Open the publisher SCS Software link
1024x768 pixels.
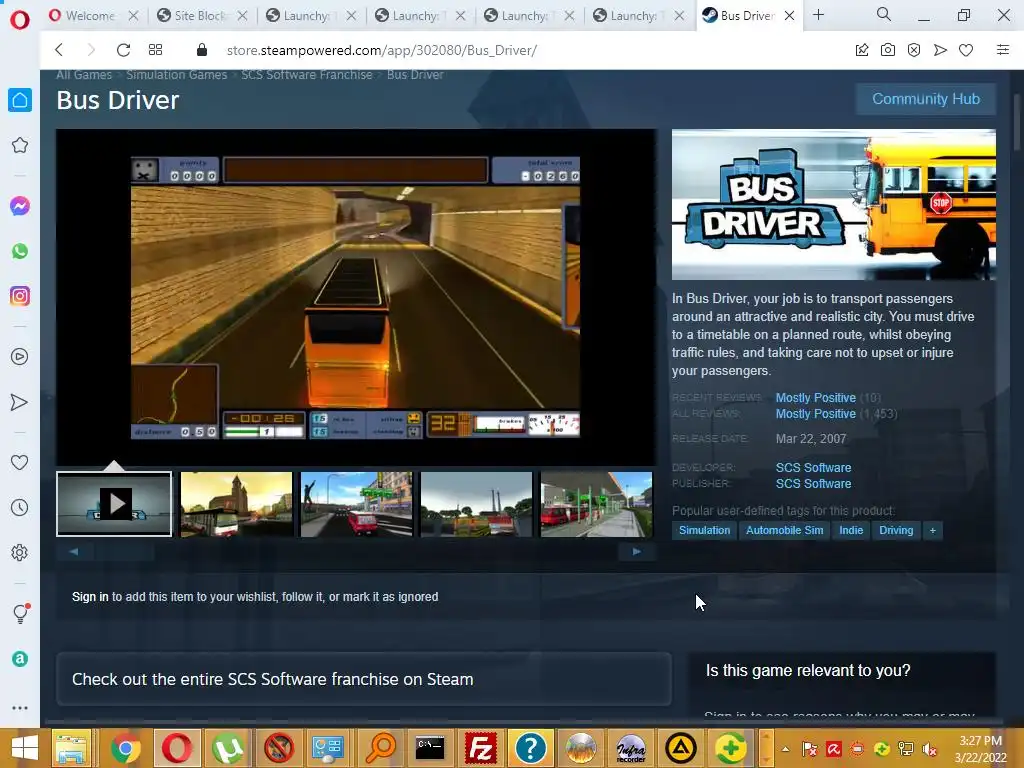(x=813, y=484)
